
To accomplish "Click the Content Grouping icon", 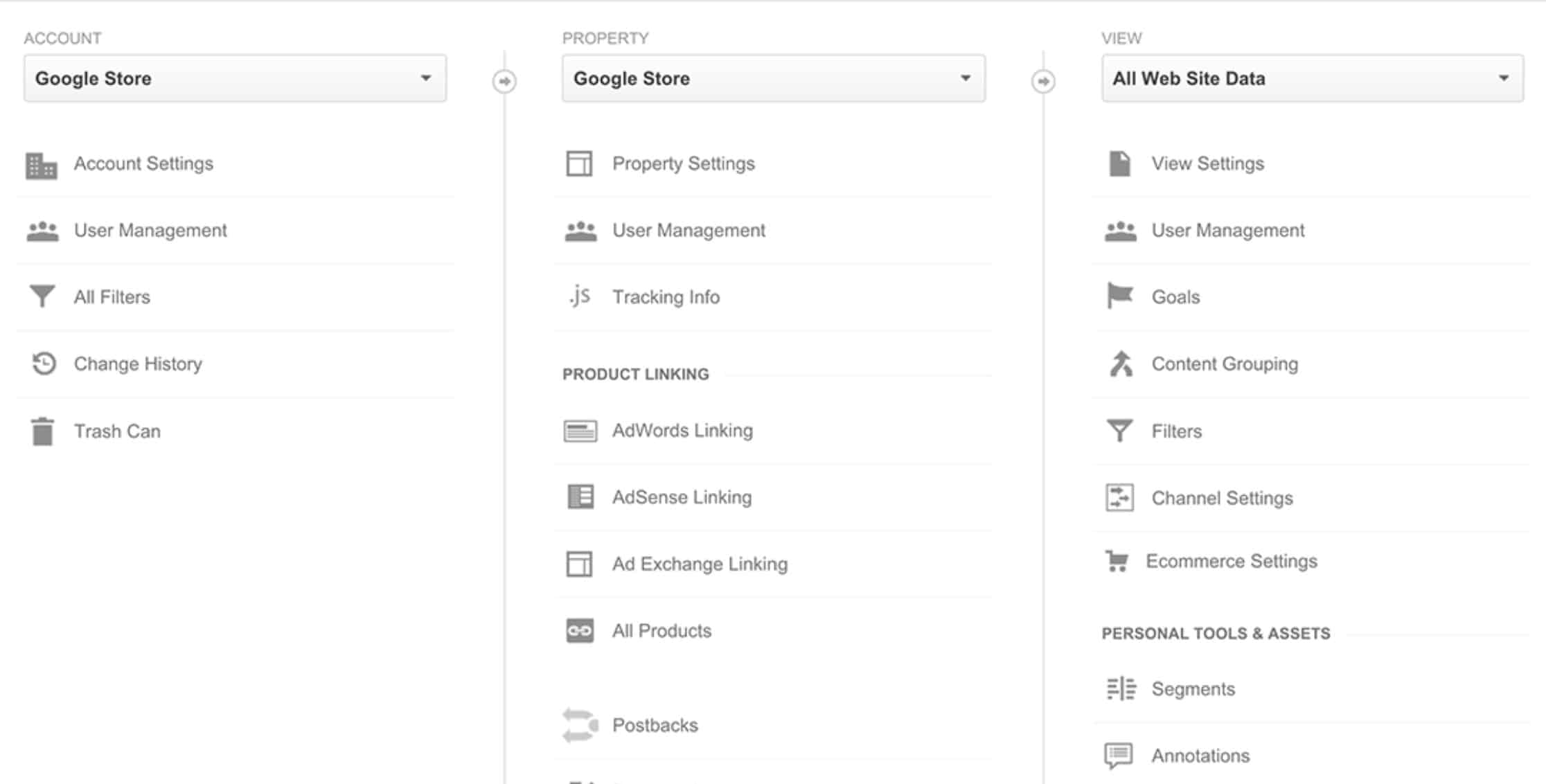I will (x=1119, y=363).
